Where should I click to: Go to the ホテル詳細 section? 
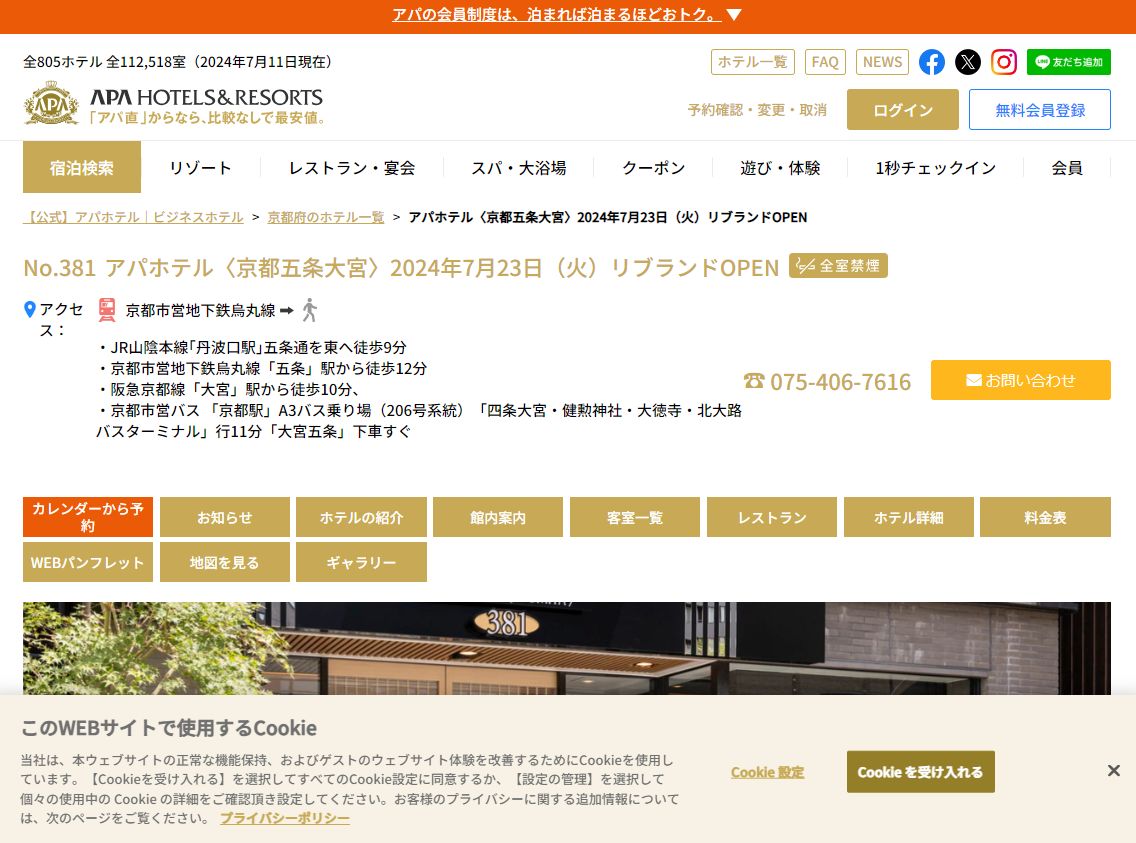click(909, 517)
